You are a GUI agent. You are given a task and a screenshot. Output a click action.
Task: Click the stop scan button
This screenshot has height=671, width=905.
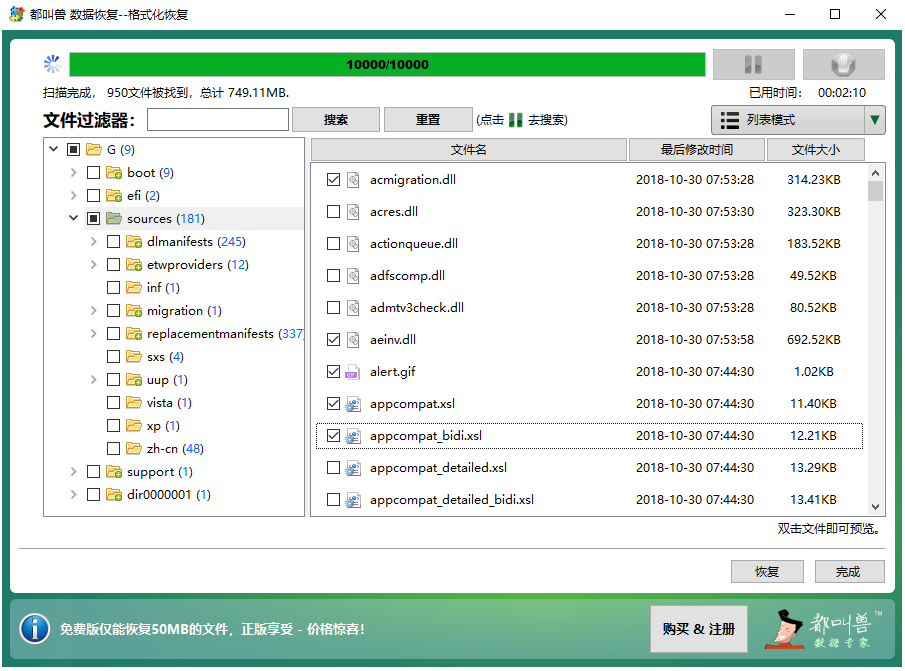(x=843, y=65)
